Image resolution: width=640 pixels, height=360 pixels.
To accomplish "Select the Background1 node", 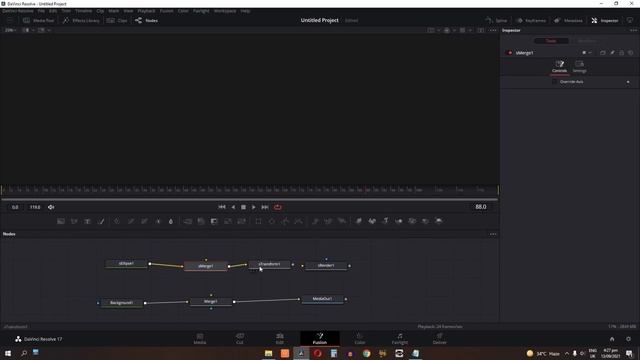I will (122, 303).
